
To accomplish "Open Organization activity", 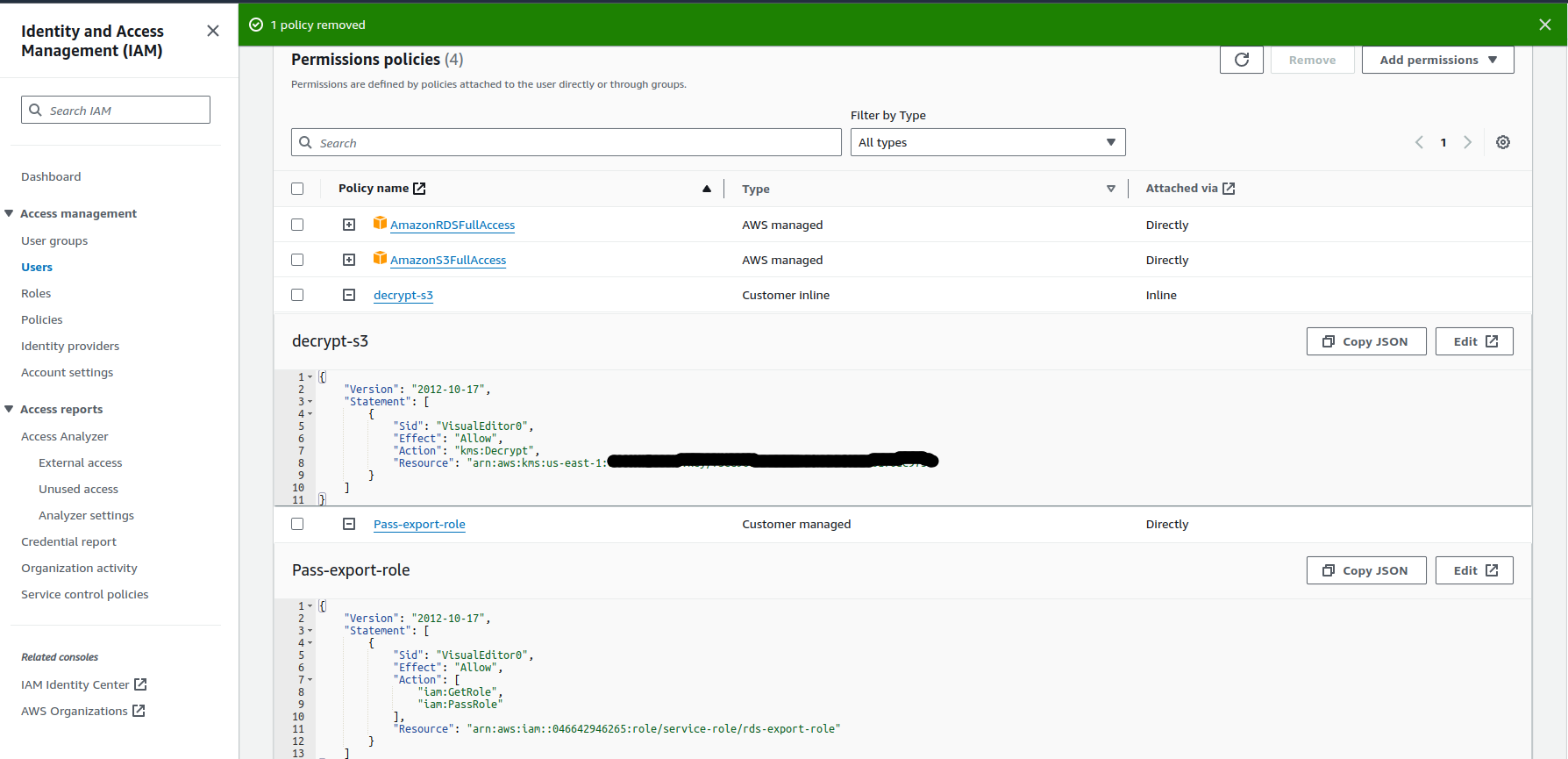I will 79,568.
